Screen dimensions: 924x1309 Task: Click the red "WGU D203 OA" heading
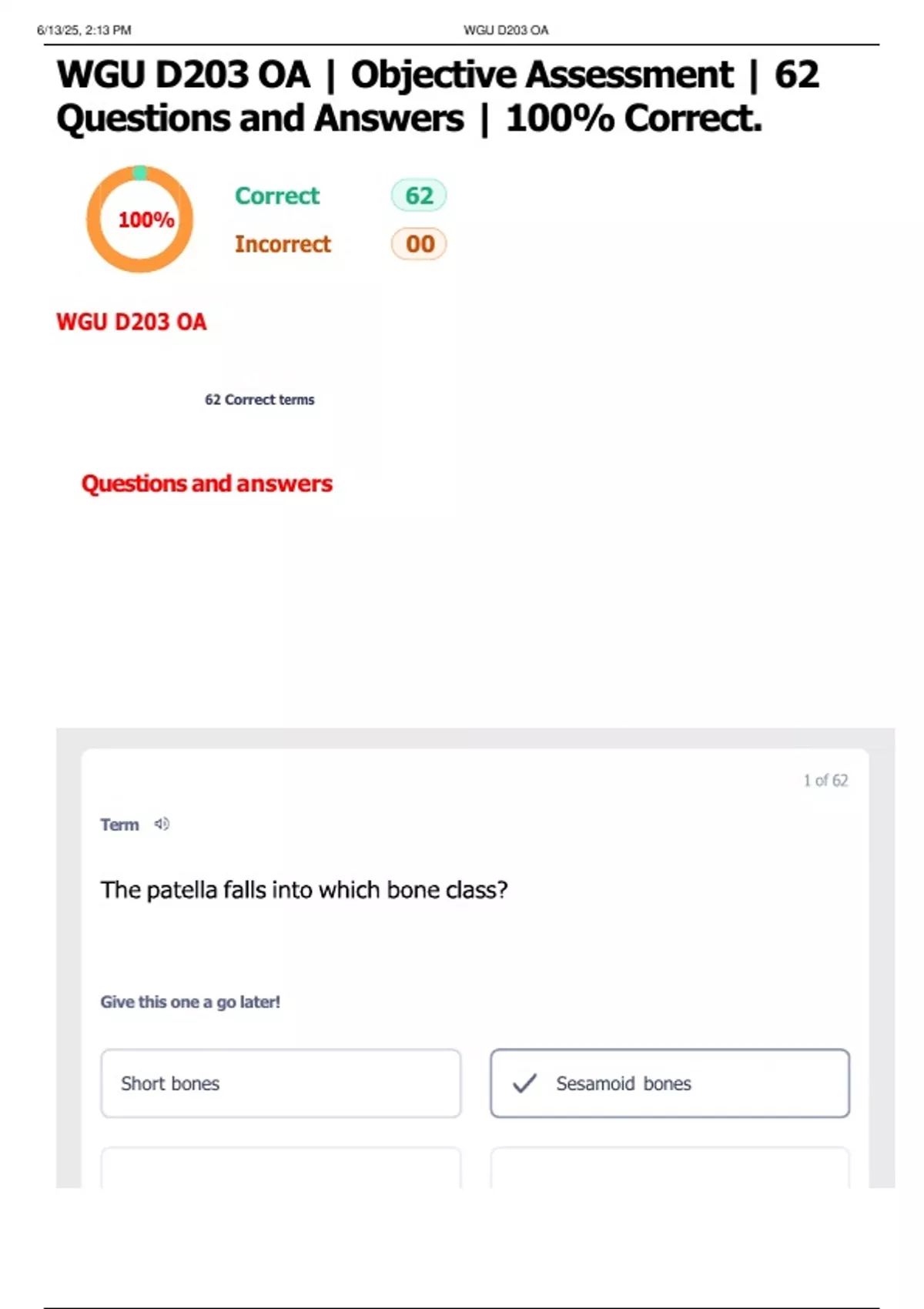pyautogui.click(x=132, y=322)
